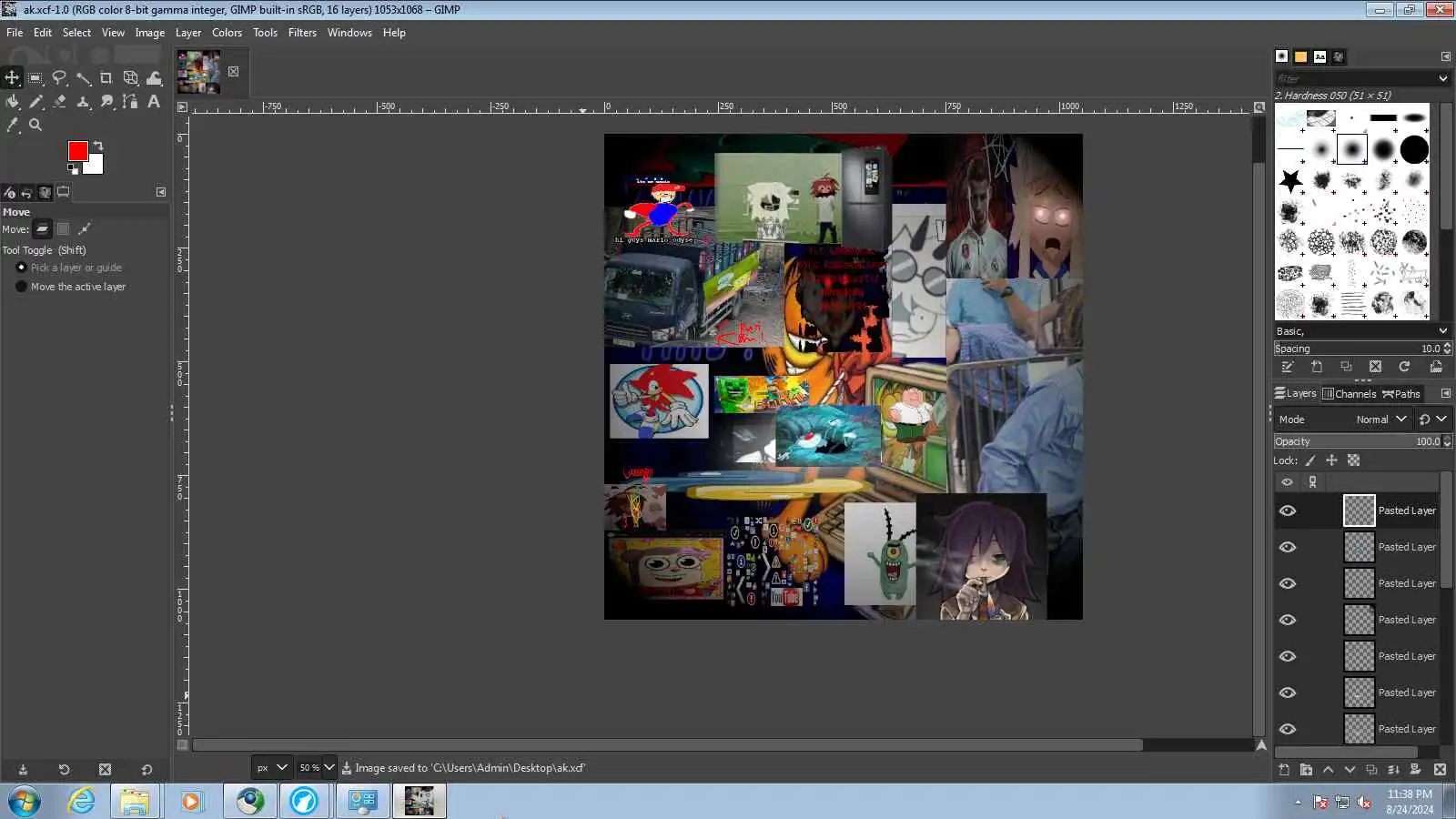Select the Unified Transform tool
The width and height of the screenshot is (1456, 819).
click(x=130, y=78)
